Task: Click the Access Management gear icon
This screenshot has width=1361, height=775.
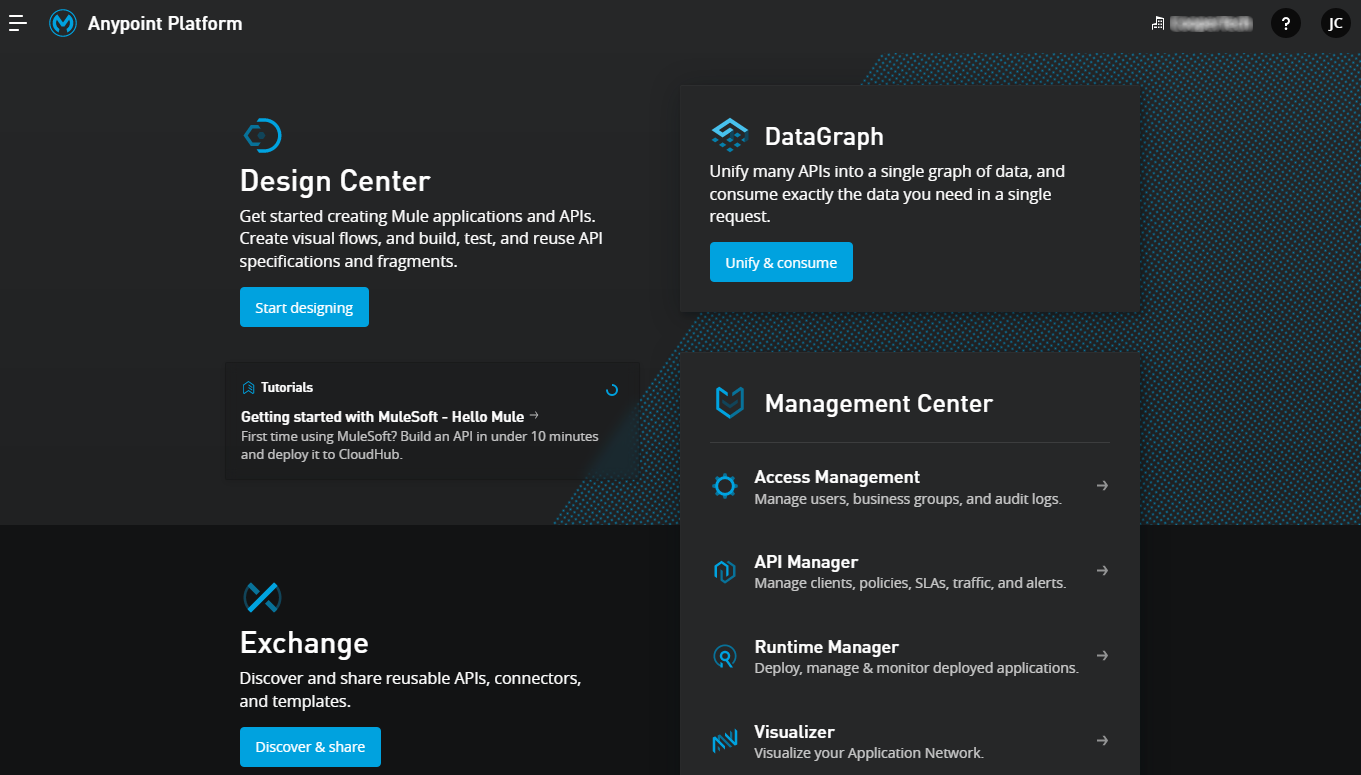Action: [x=724, y=486]
